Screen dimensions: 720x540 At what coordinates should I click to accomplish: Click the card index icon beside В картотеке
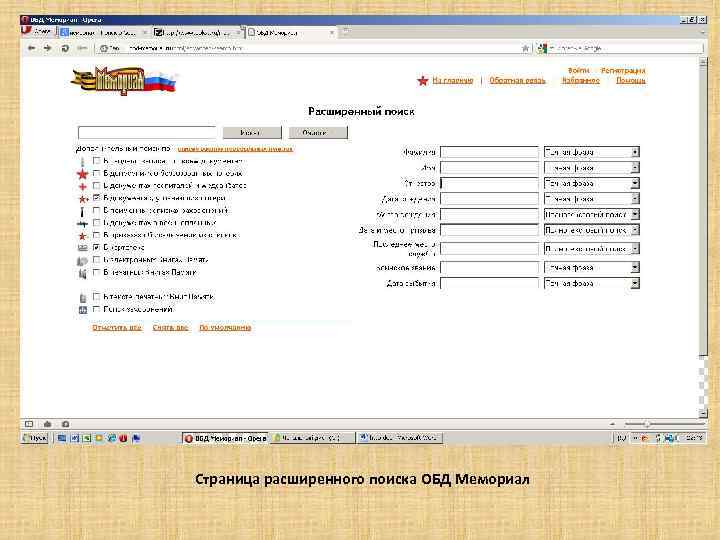click(x=82, y=248)
